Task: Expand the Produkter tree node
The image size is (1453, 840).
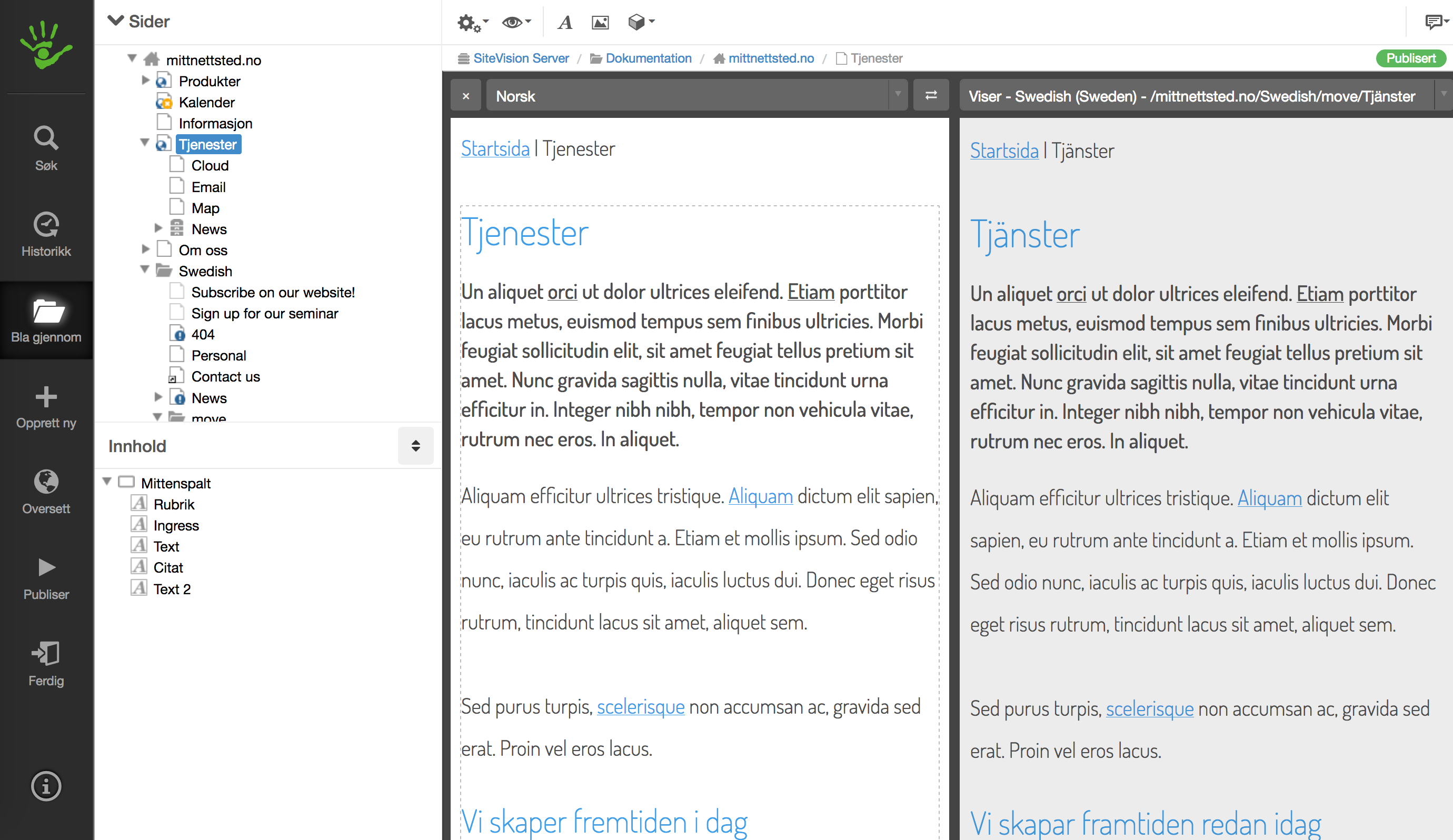Action: click(x=145, y=80)
